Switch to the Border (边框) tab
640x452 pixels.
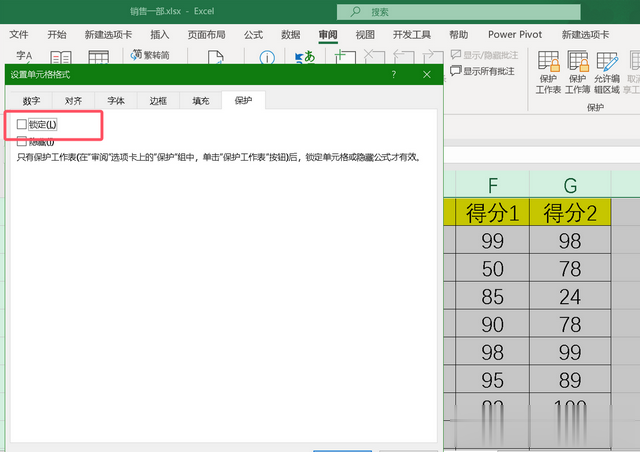pos(158,101)
